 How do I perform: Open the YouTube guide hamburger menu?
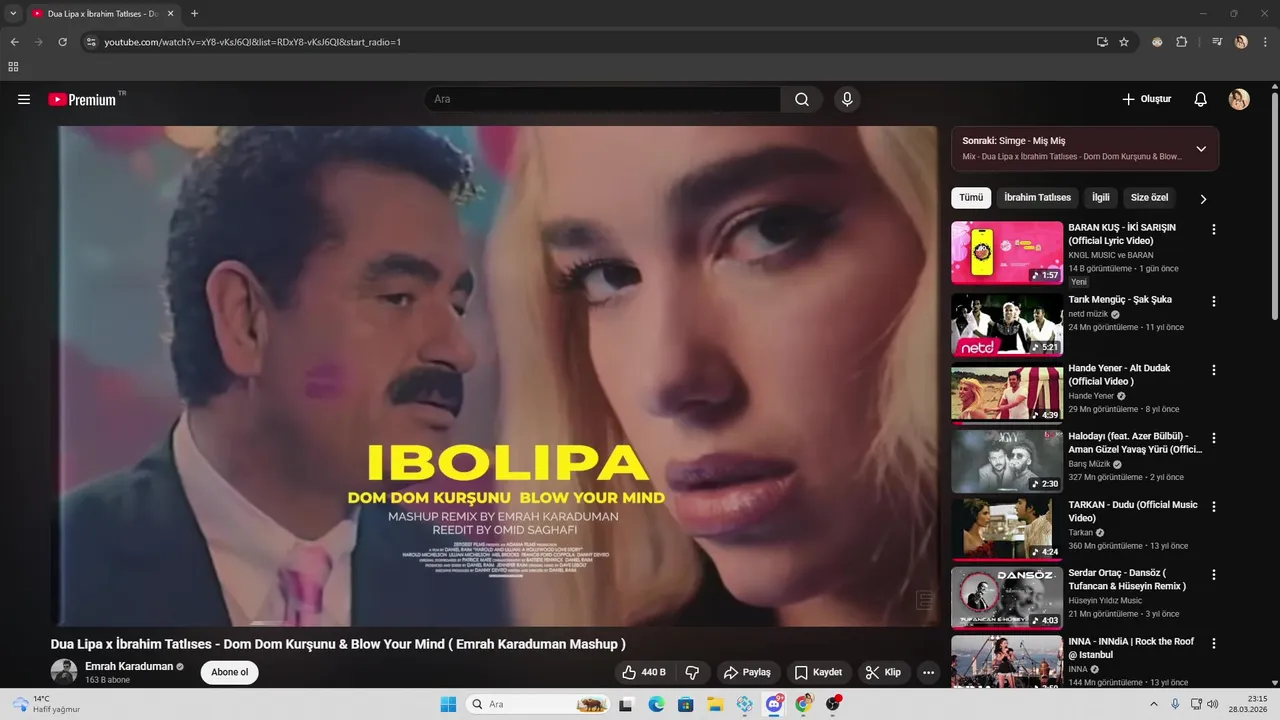24,99
